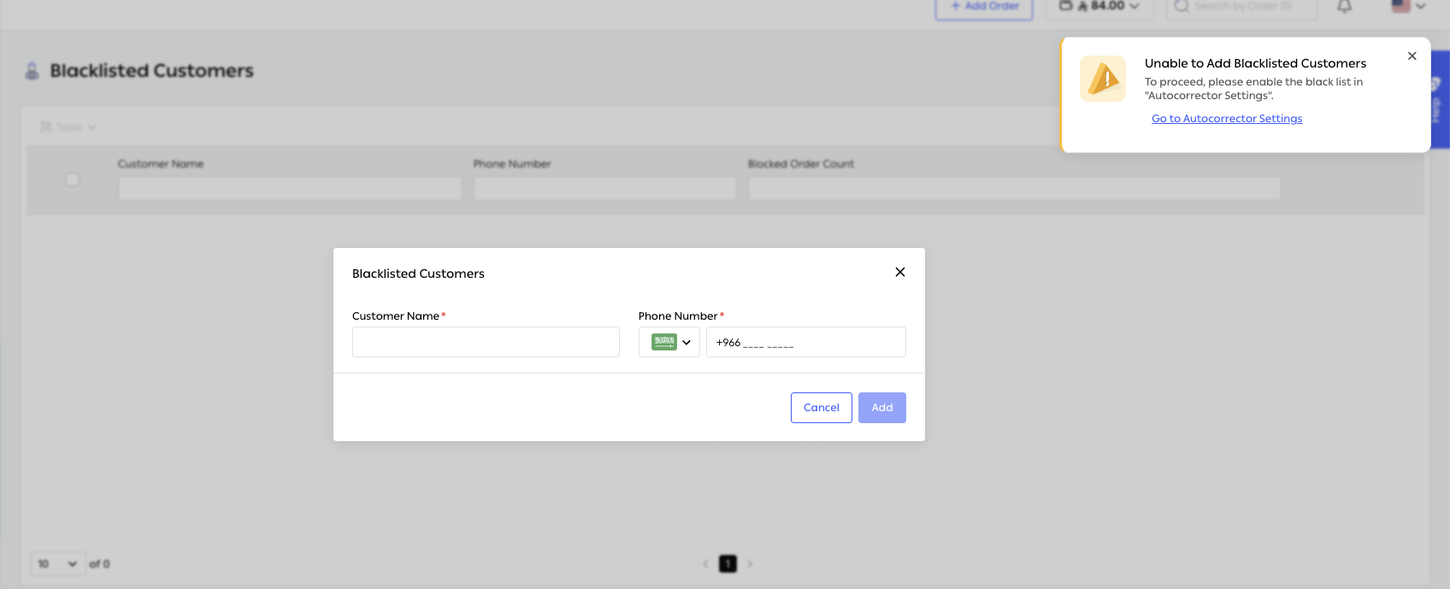Click the Blocked Order Count column header
Screen dimensions: 1450x589
[801, 164]
